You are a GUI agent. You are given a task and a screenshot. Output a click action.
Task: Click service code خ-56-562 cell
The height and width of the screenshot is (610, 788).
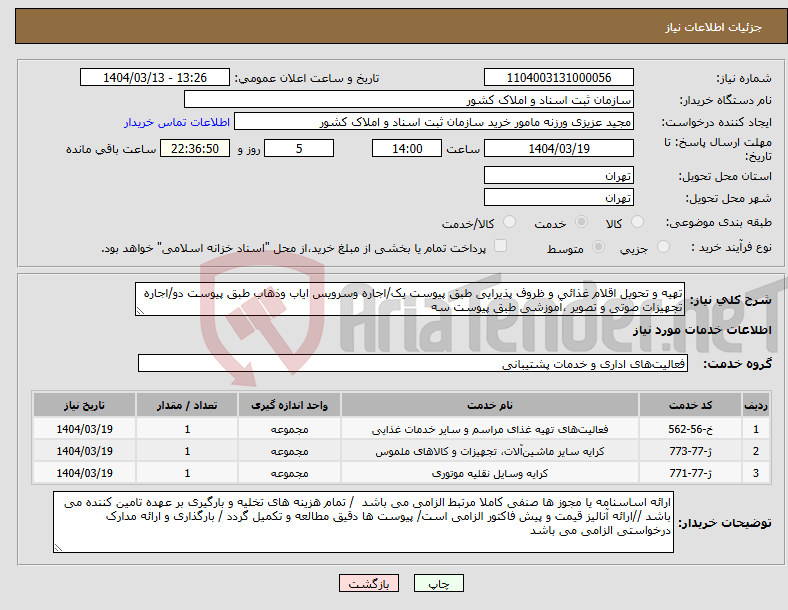coord(690,429)
